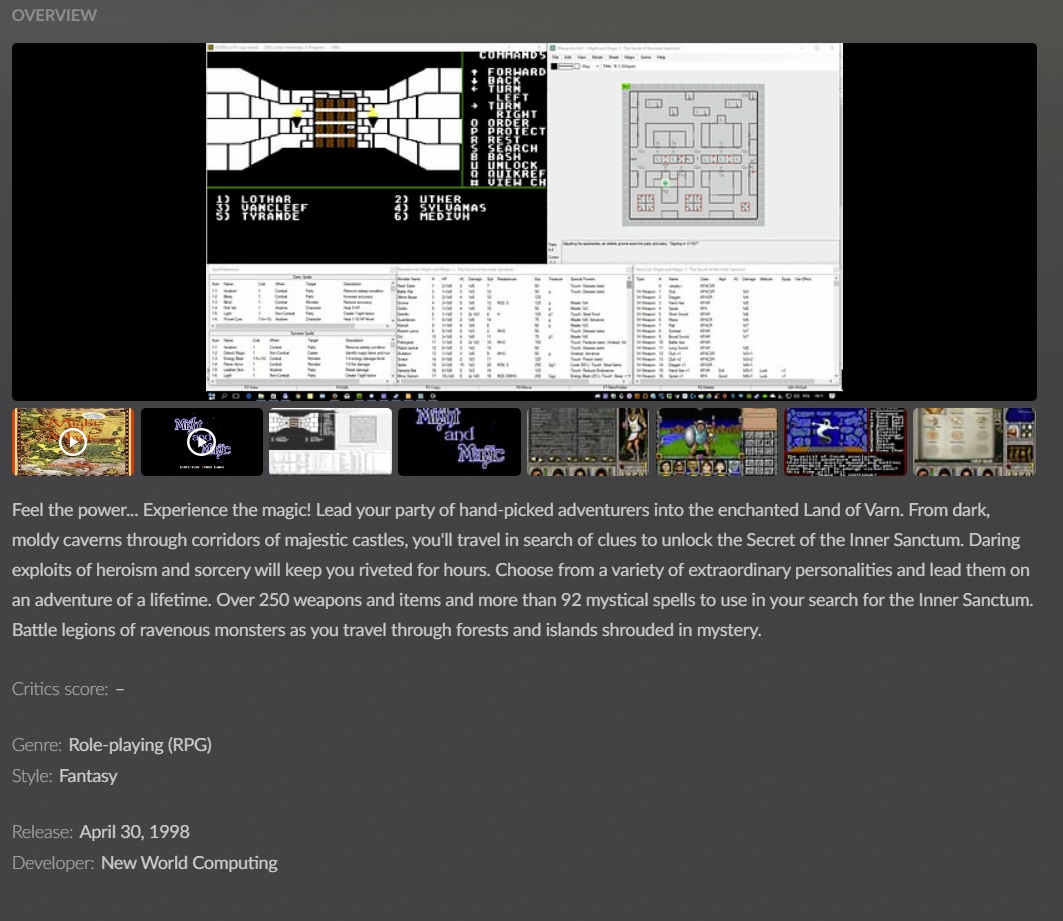This screenshot has width=1063, height=921.
Task: Click the Critics score label
Action: (60, 689)
